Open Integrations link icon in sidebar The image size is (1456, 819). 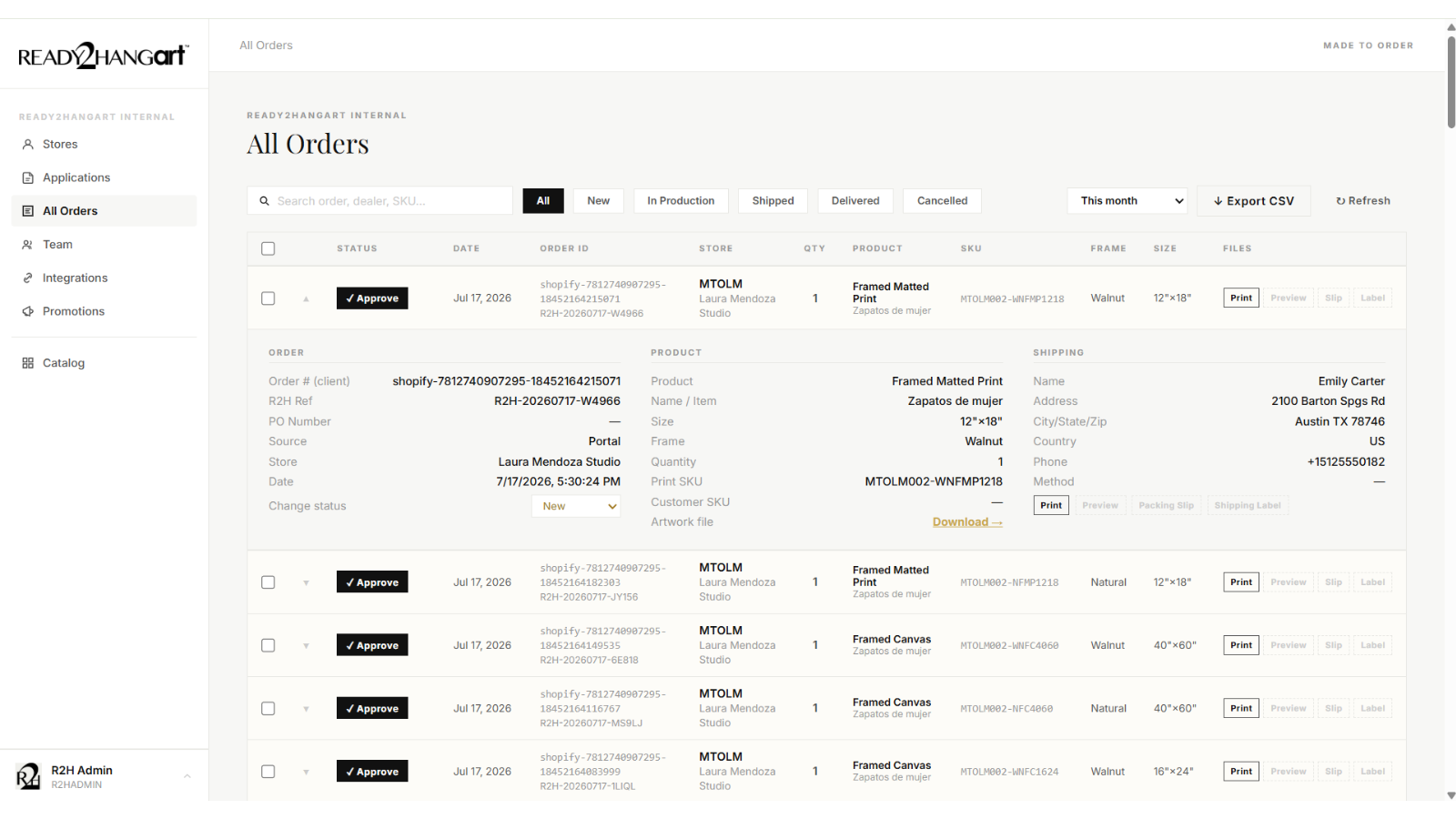pyautogui.click(x=28, y=278)
